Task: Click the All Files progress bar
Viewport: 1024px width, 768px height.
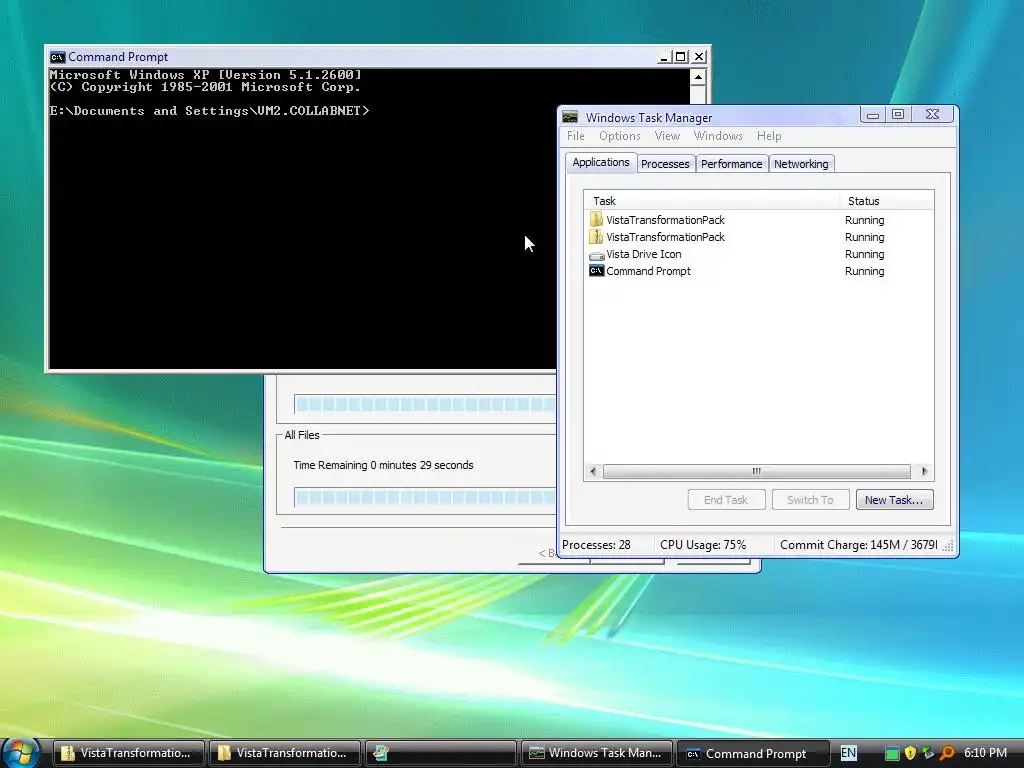Action: click(x=425, y=498)
